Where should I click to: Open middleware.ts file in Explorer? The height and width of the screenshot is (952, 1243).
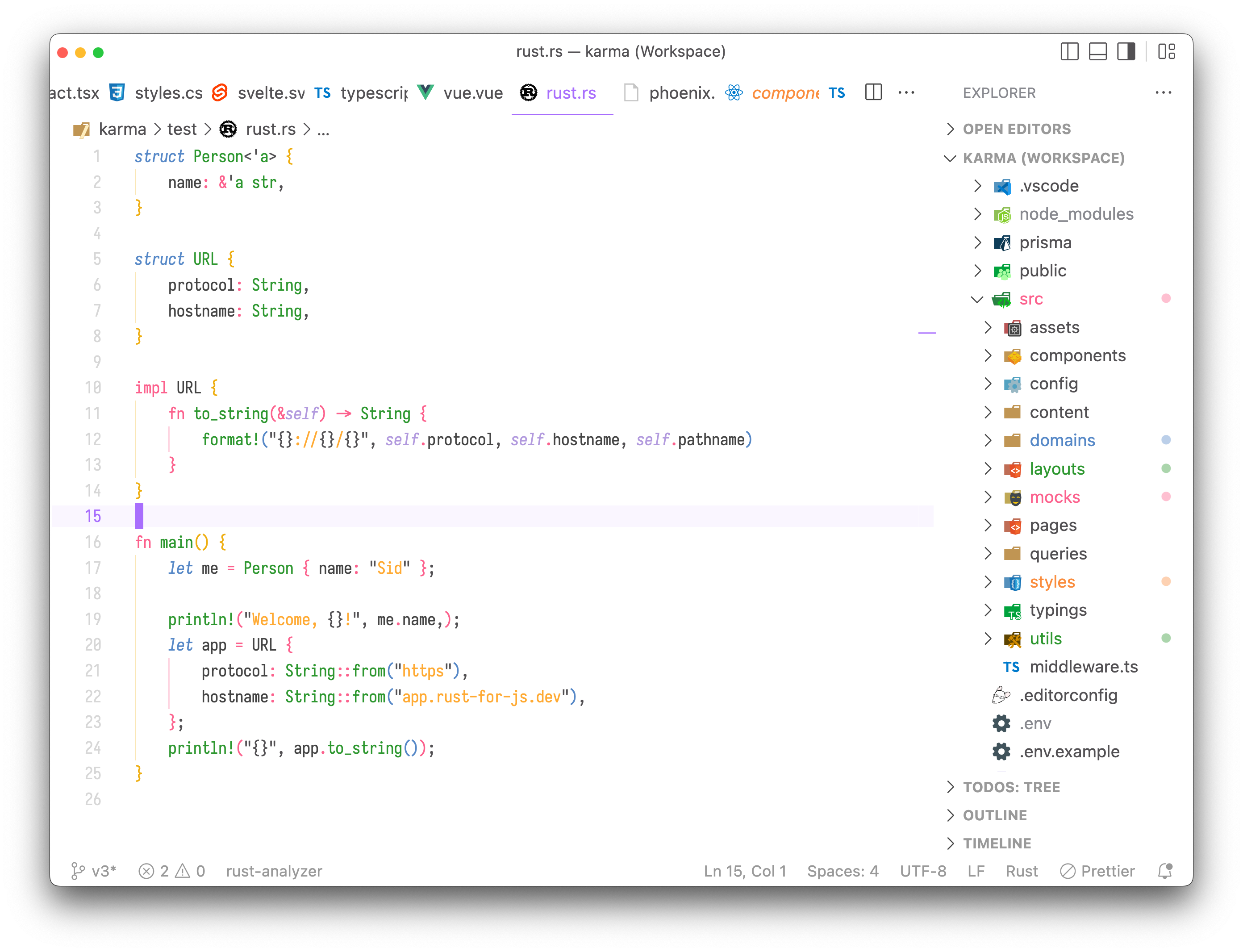click(1083, 667)
